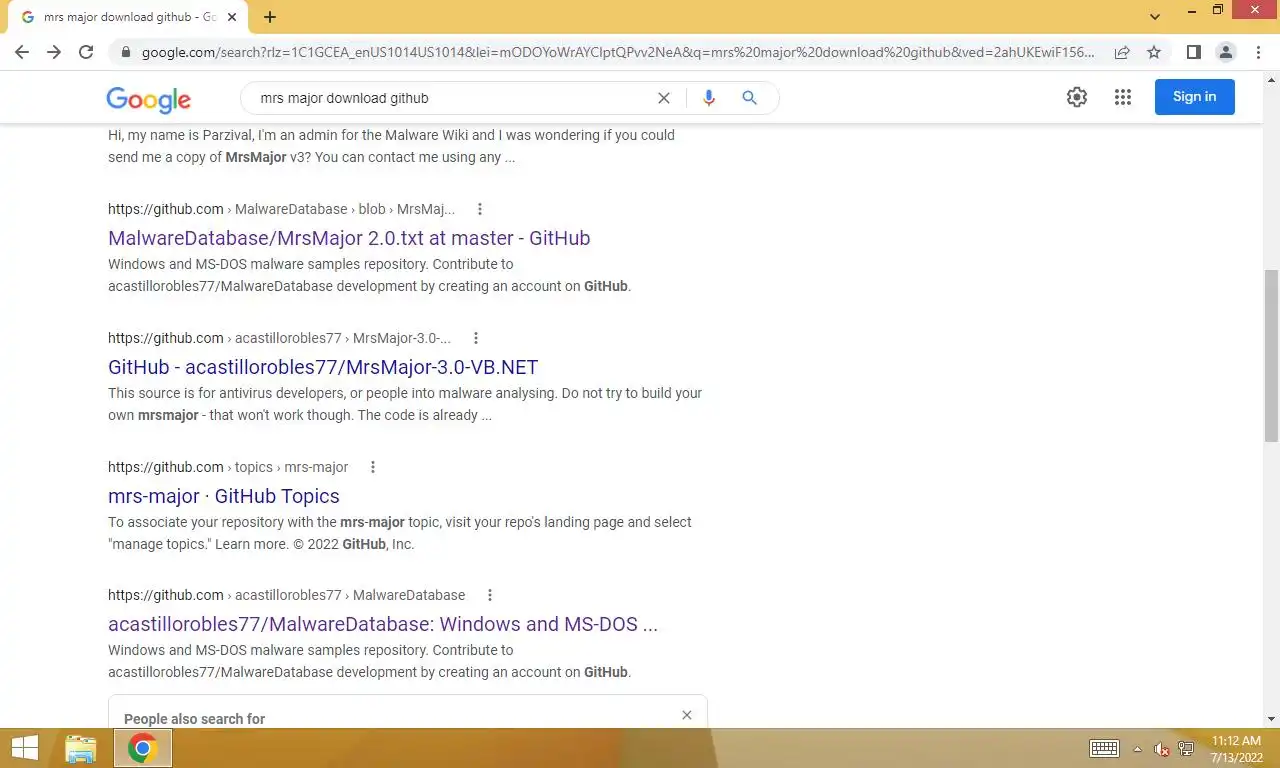Viewport: 1280px width, 768px height.
Task: Click the People also search for heading
Action: point(195,719)
